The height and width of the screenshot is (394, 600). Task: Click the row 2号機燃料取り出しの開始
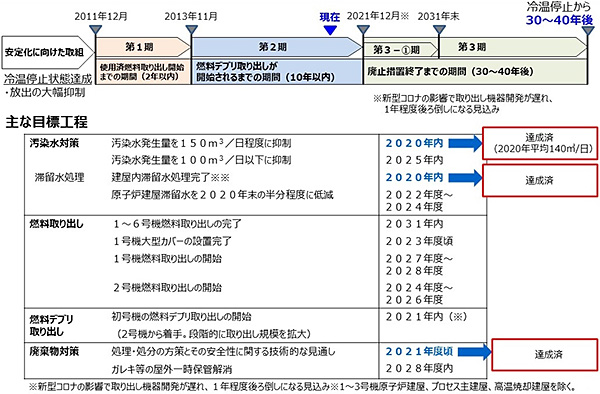point(168,287)
